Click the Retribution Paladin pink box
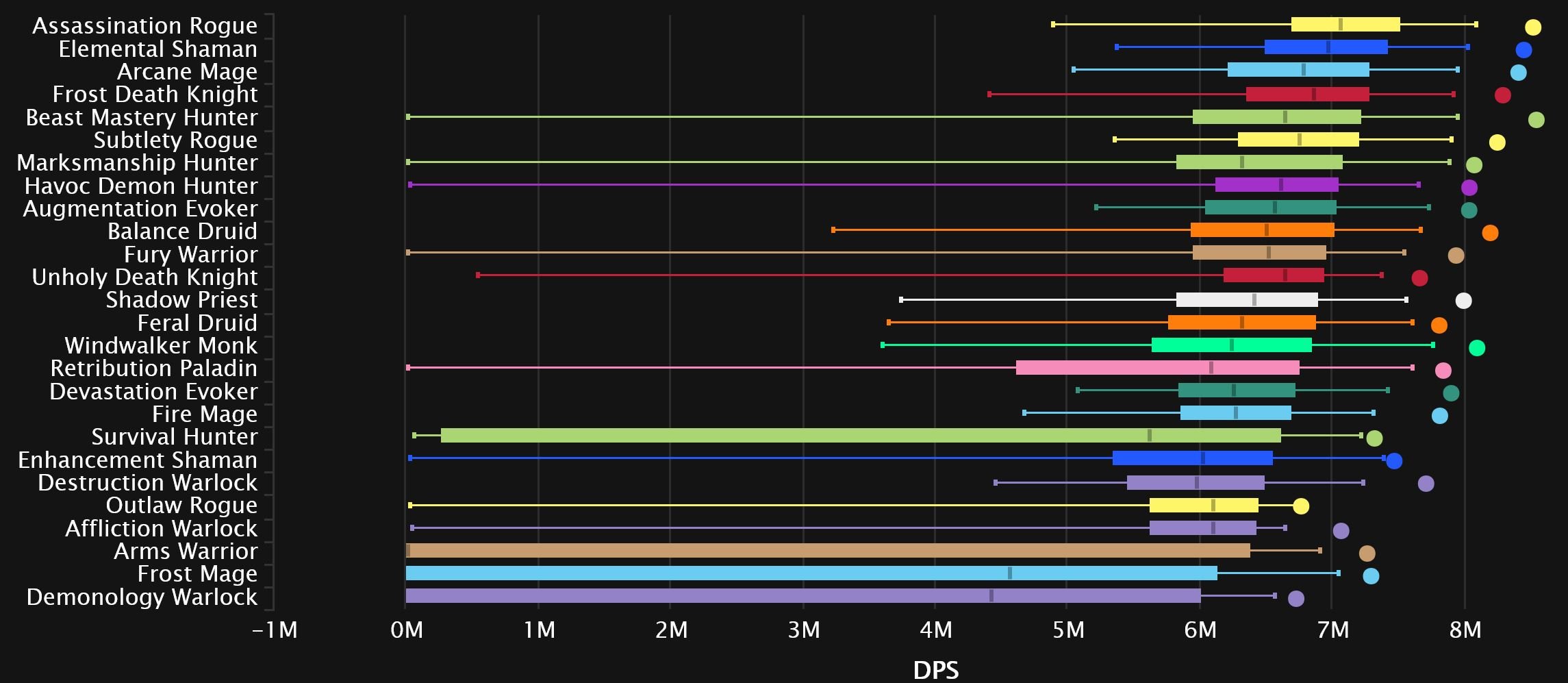Viewport: 1568px width, 683px height. point(1157,368)
